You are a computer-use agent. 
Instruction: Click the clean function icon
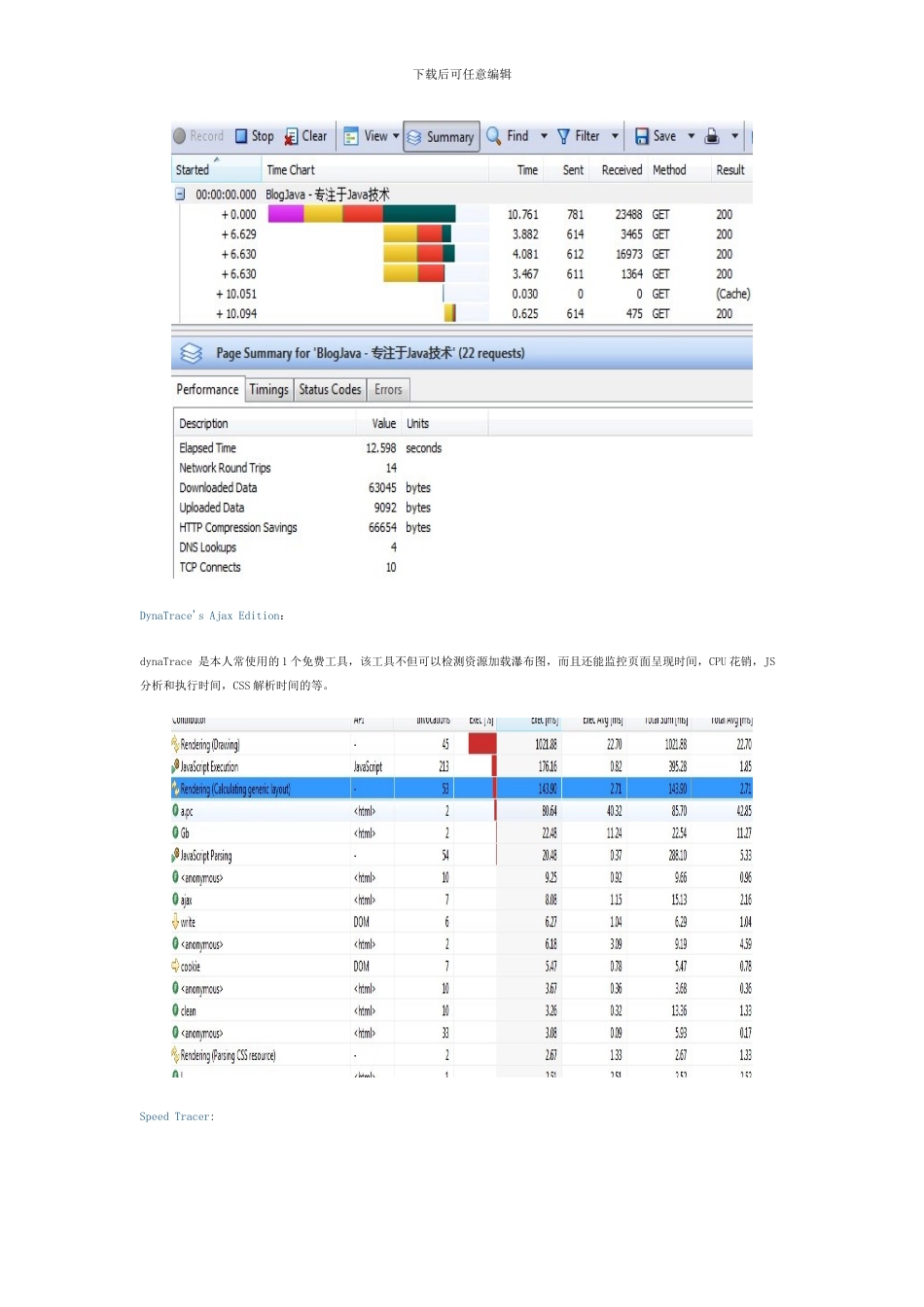coord(175,1010)
